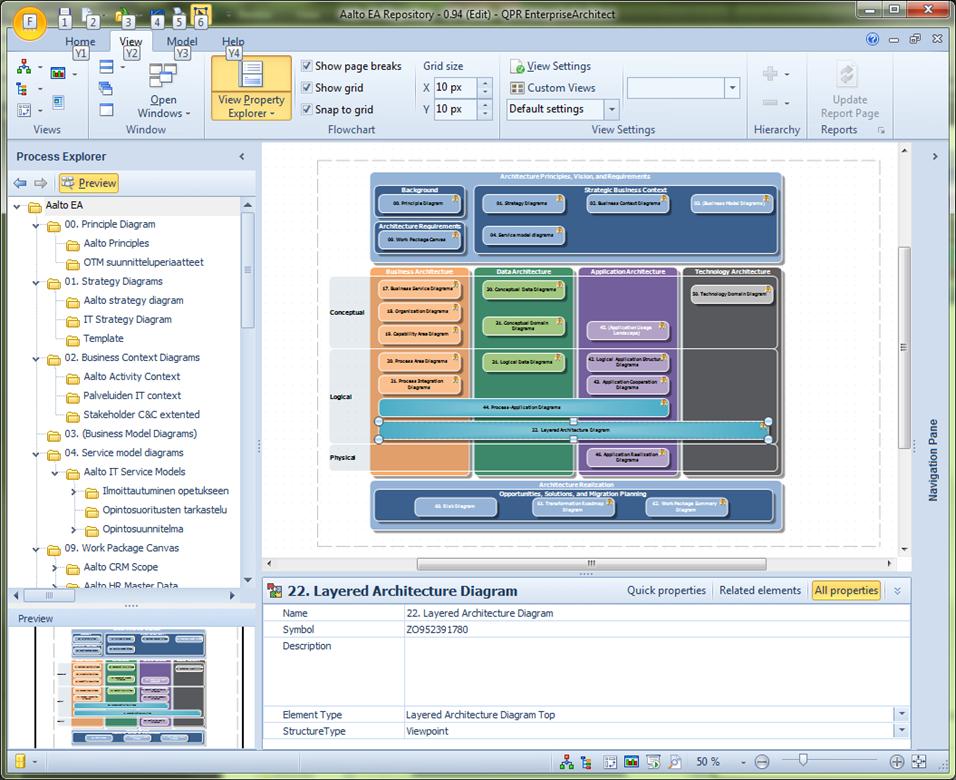956x780 pixels.
Task: Toggle Show grid checkbox
Action: coord(307,87)
